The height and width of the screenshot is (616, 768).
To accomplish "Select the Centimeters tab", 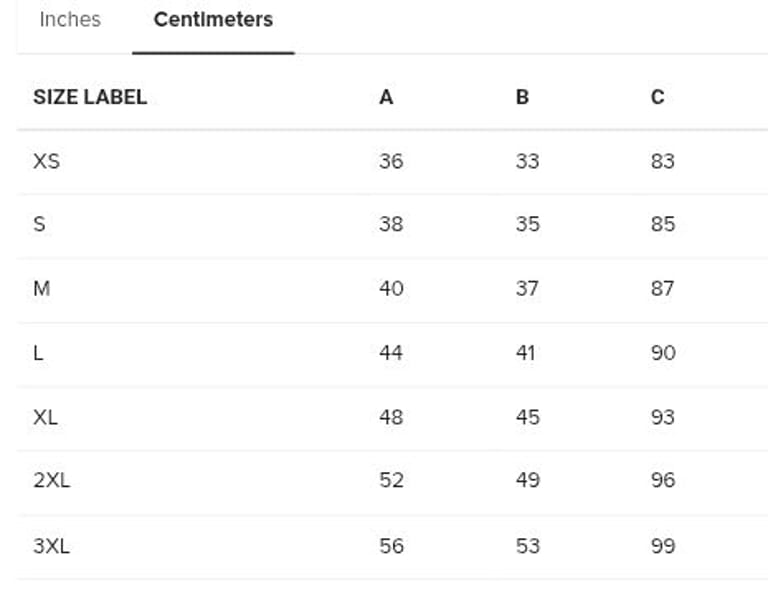I will tap(213, 20).
